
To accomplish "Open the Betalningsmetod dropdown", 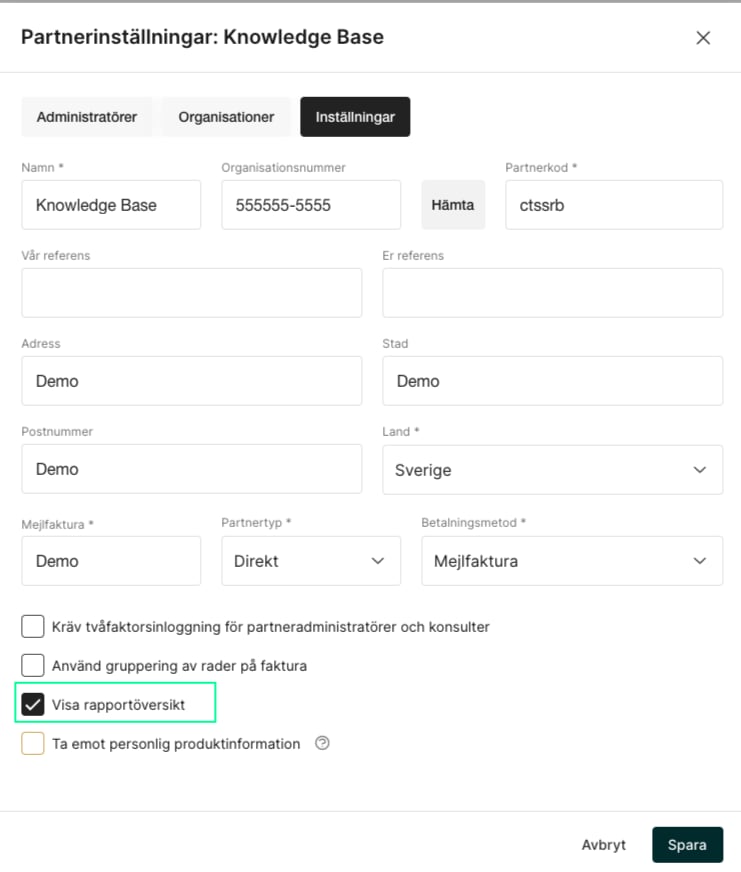I will point(572,561).
